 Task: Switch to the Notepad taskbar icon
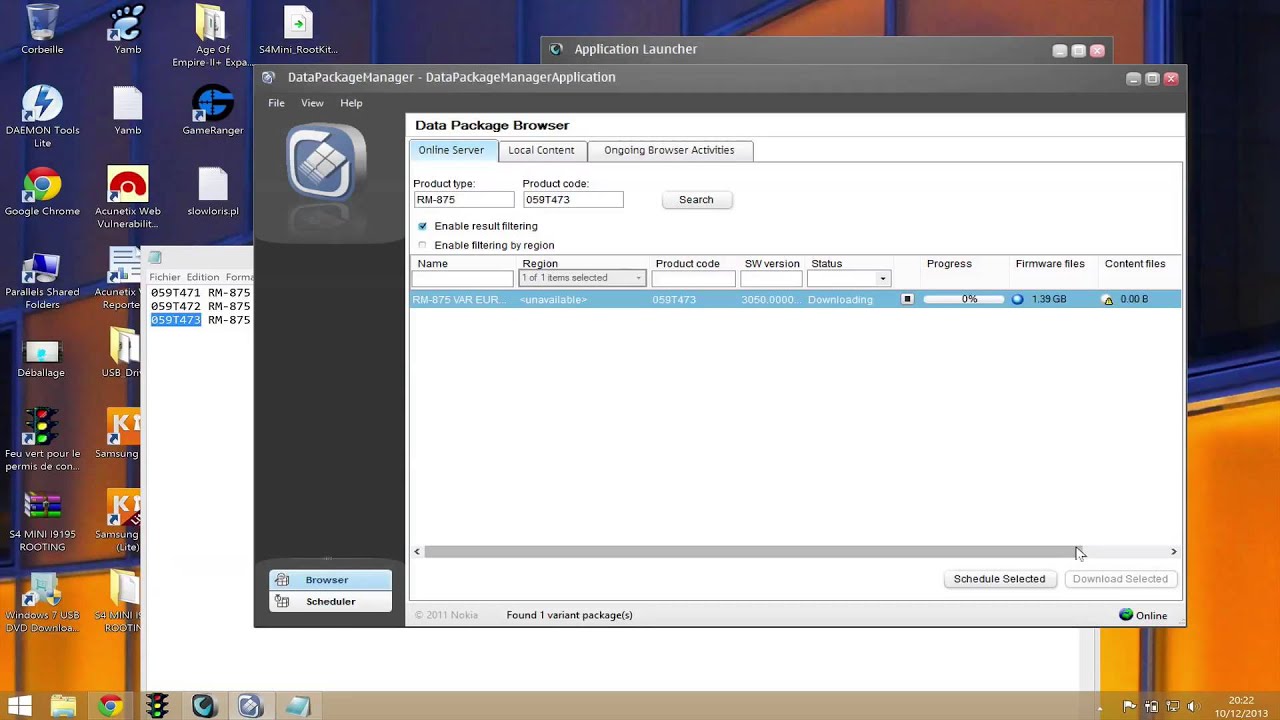click(x=297, y=706)
